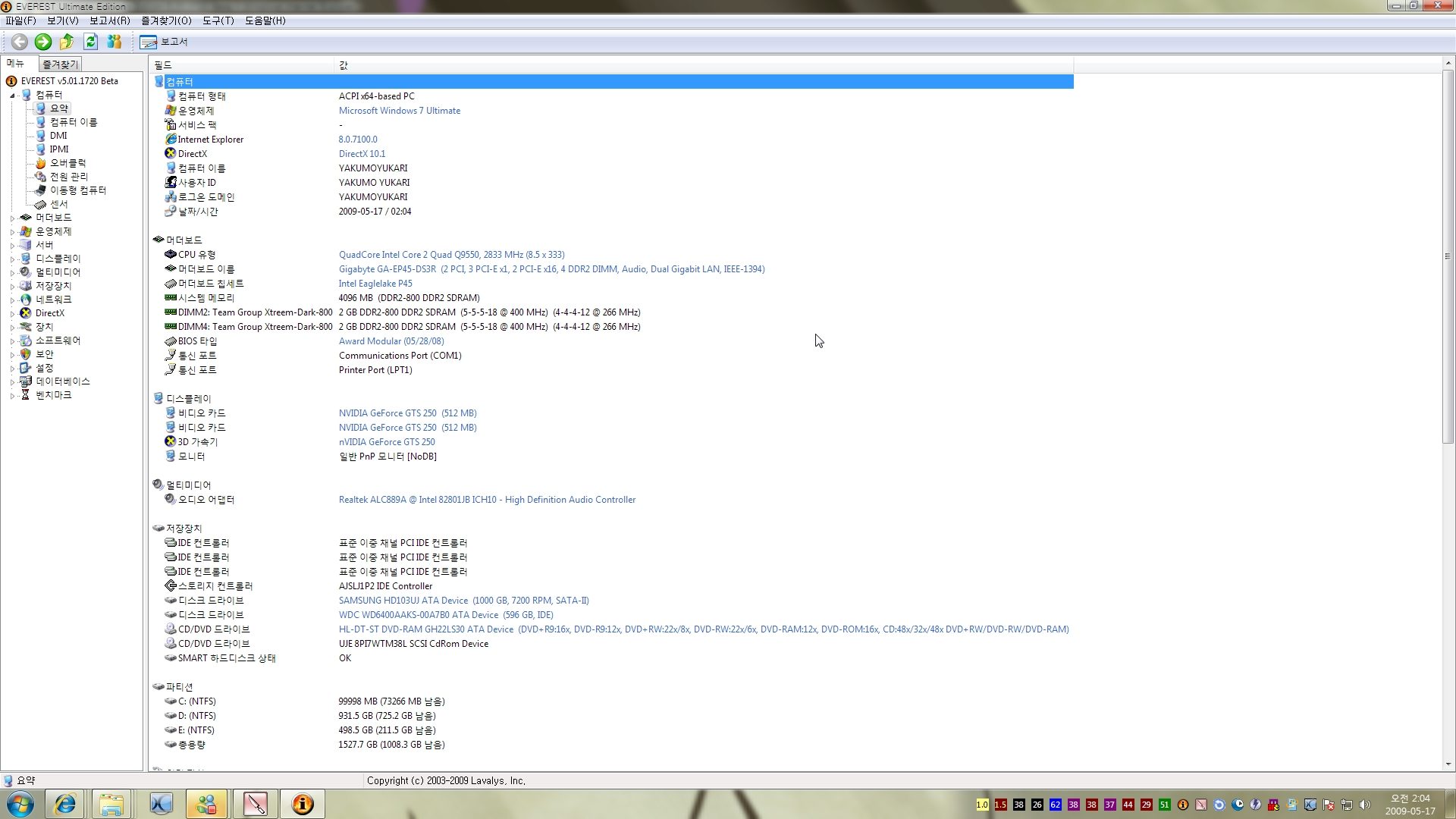Screen dimensions: 1456x819
Task: Open the Realtek ALC889A audio controller link
Action: pyautogui.click(x=487, y=500)
